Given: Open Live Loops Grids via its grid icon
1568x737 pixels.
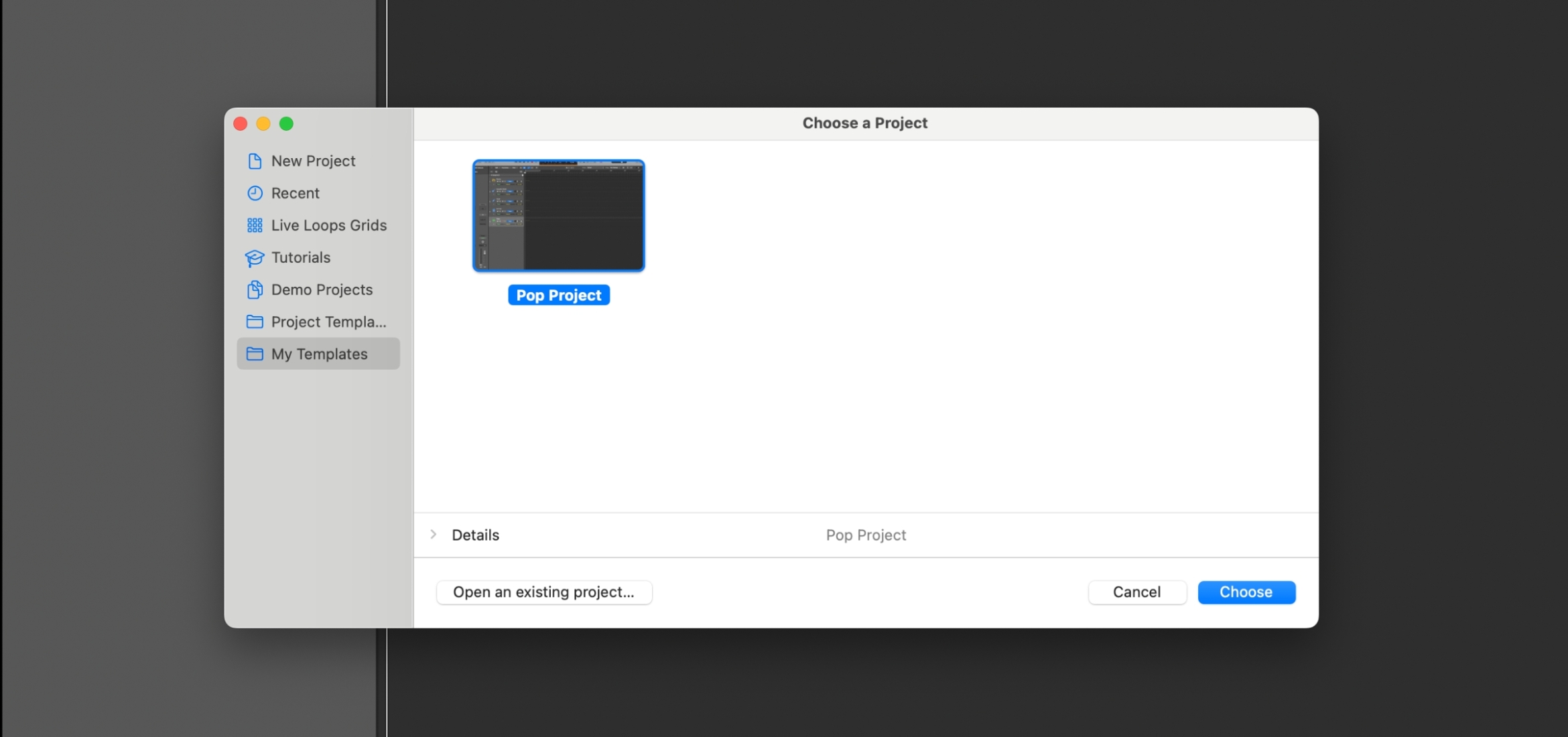Looking at the screenshot, I should click(255, 225).
